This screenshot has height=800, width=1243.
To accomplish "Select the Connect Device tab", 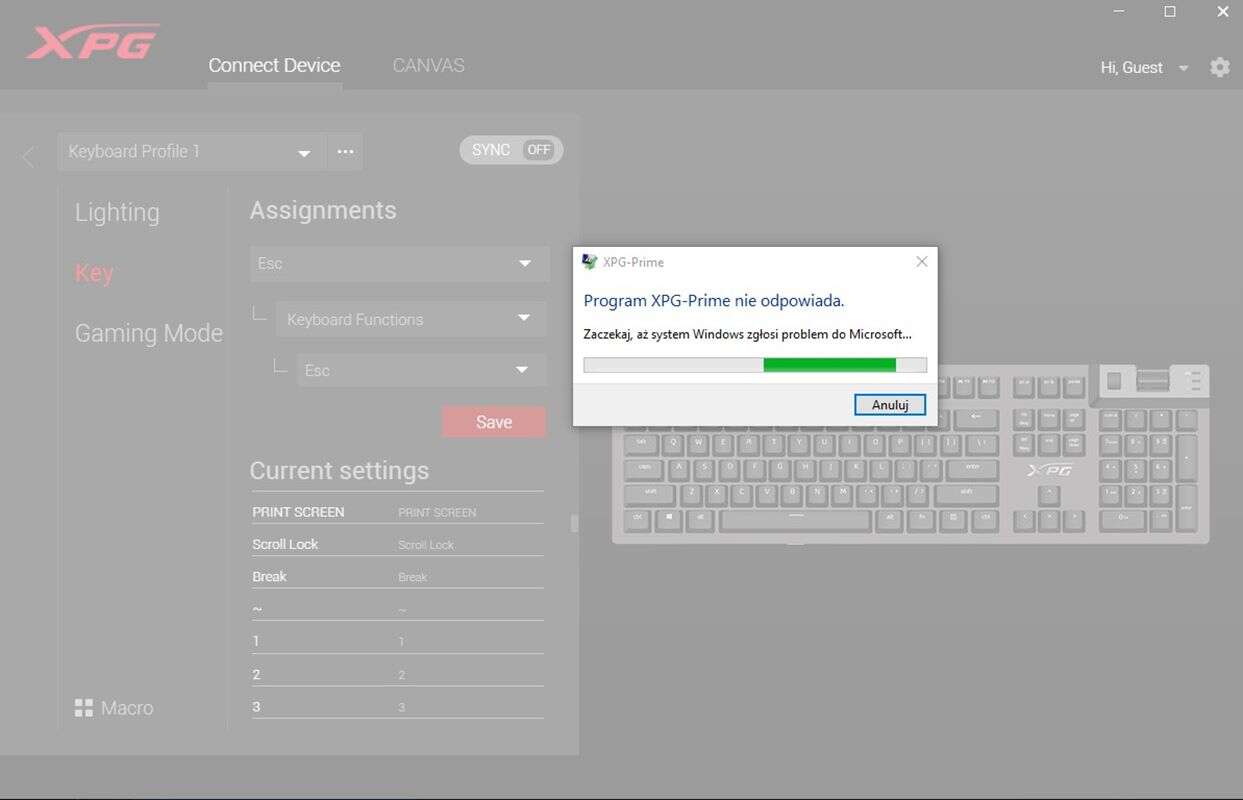I will click(x=274, y=66).
